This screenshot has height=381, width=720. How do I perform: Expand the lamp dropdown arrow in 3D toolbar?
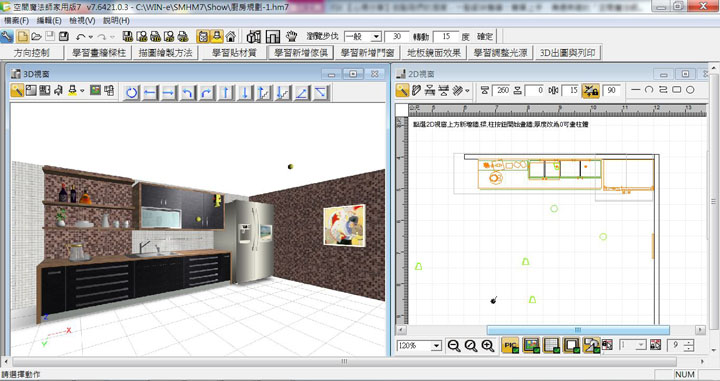pyautogui.click(x=82, y=90)
